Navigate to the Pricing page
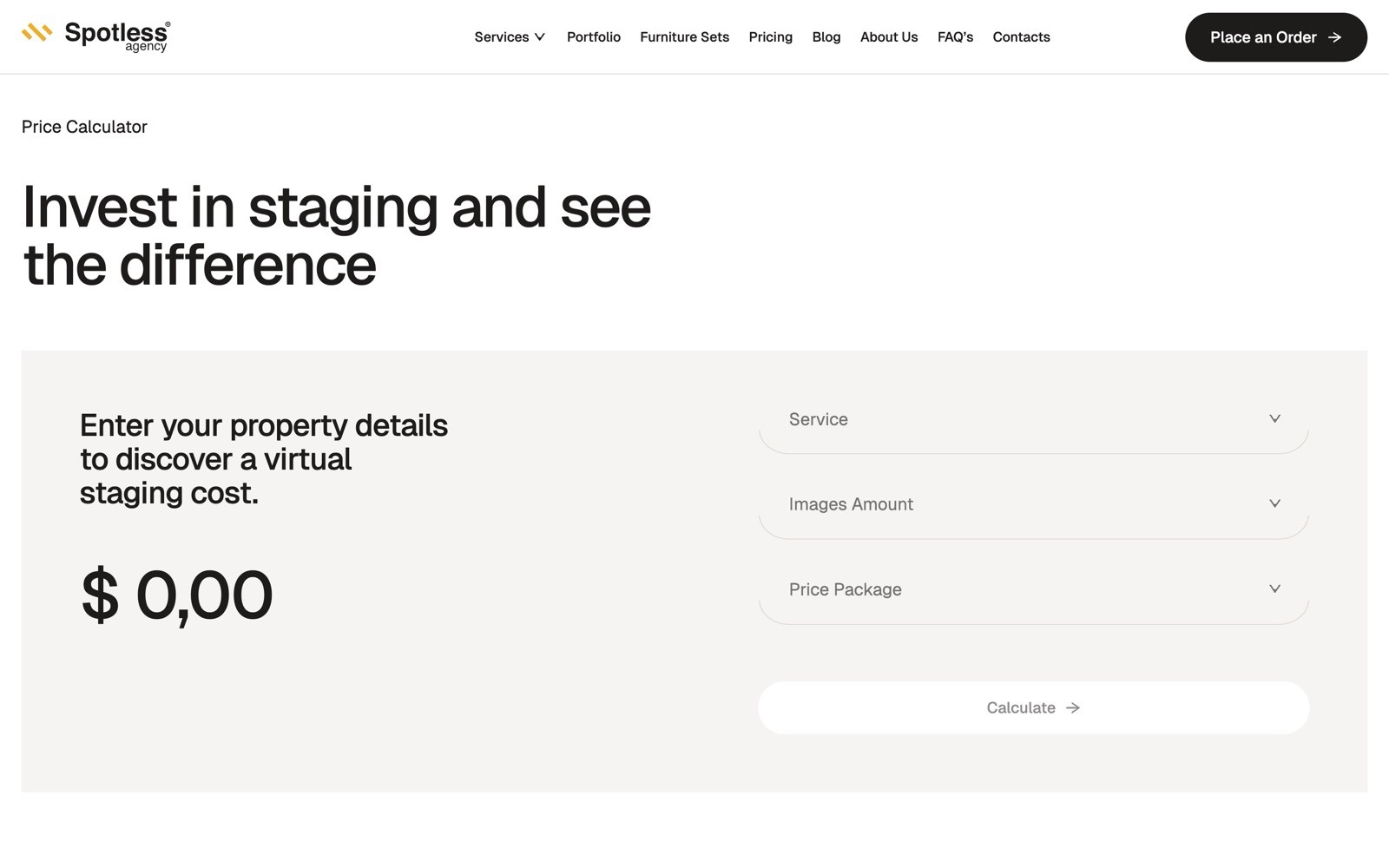 pos(770,37)
